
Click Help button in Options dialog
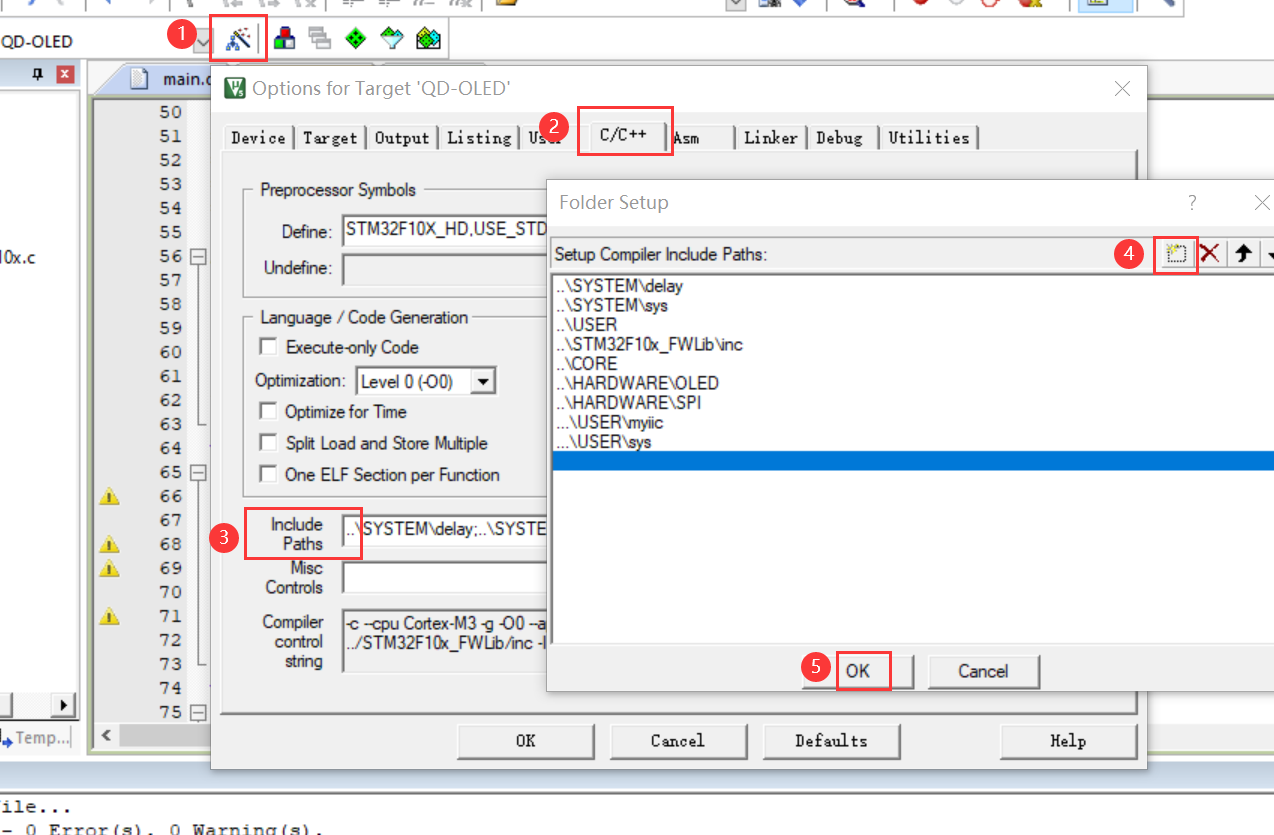[1068, 741]
